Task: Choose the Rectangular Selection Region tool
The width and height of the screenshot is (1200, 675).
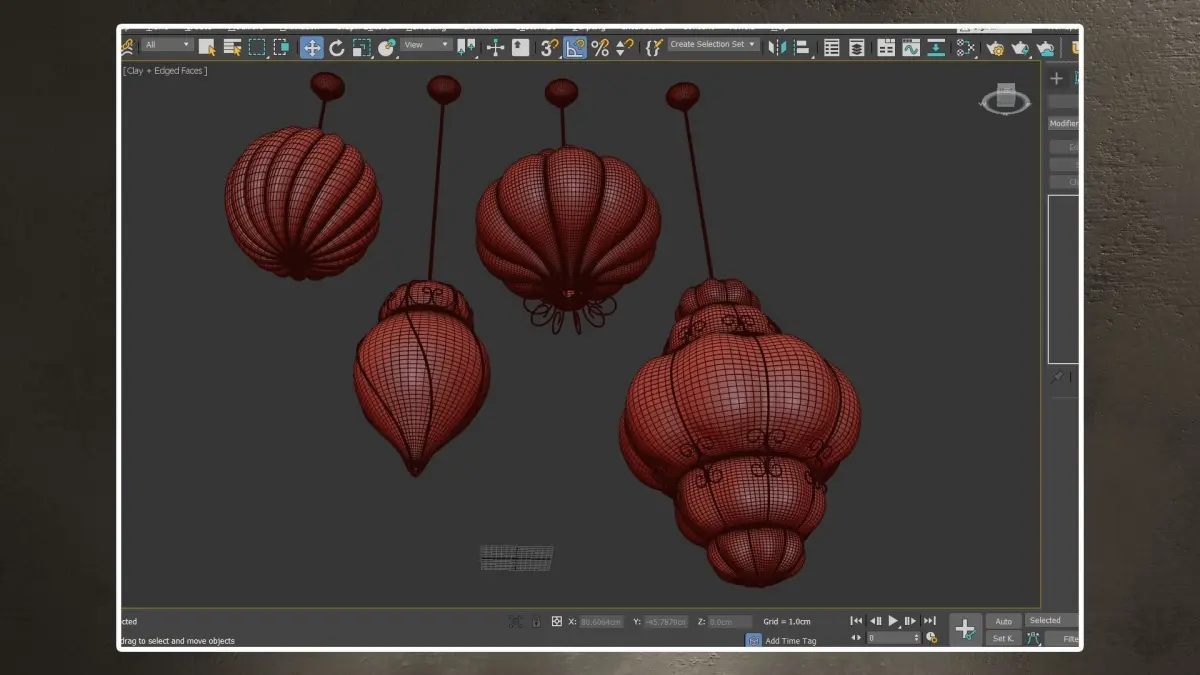Action: pyautogui.click(x=257, y=47)
